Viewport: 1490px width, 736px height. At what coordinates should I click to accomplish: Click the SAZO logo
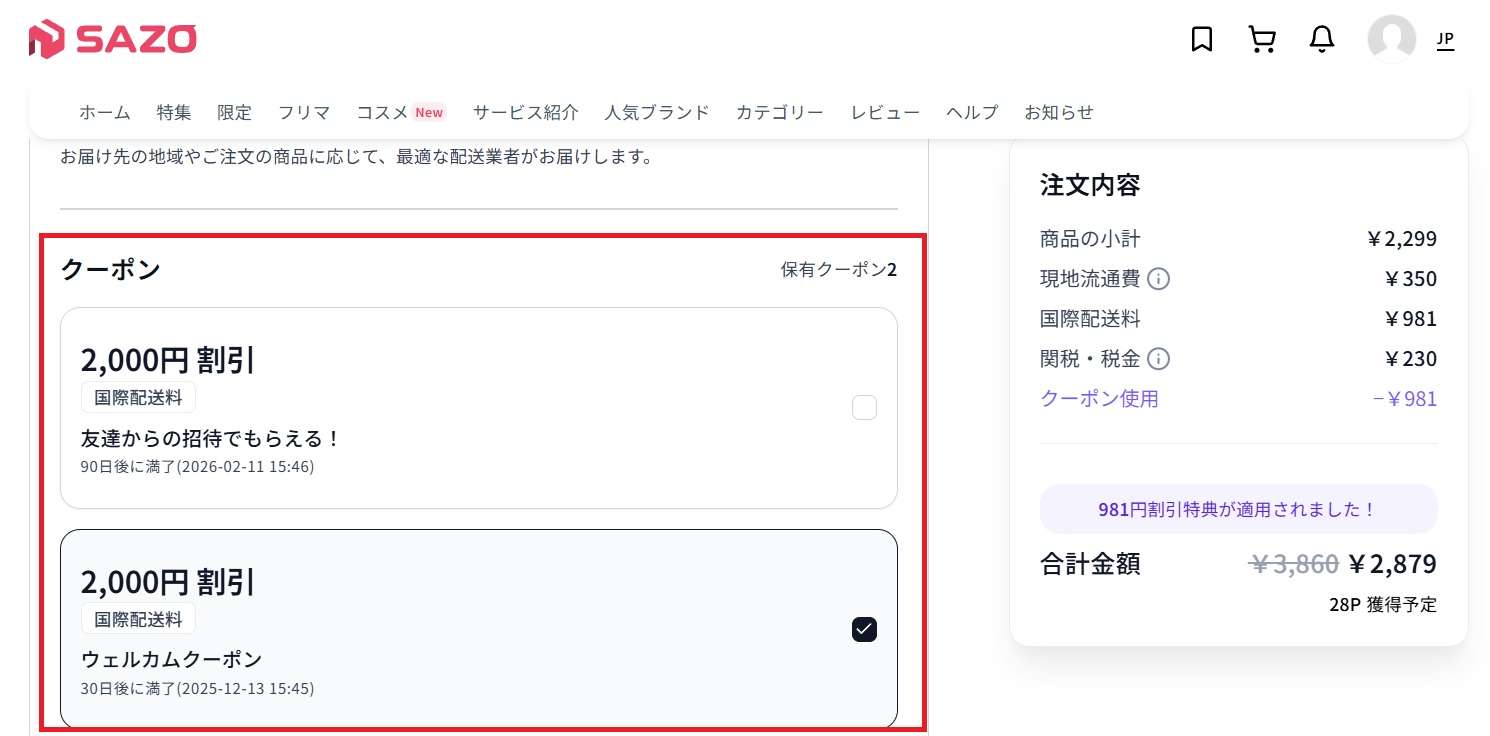[x=112, y=39]
